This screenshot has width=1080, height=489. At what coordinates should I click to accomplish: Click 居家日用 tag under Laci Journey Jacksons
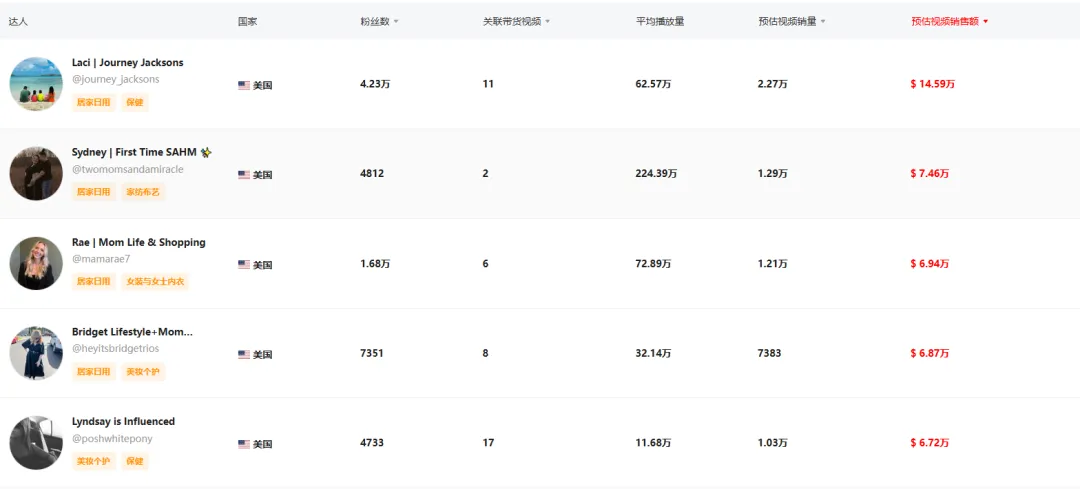point(94,102)
